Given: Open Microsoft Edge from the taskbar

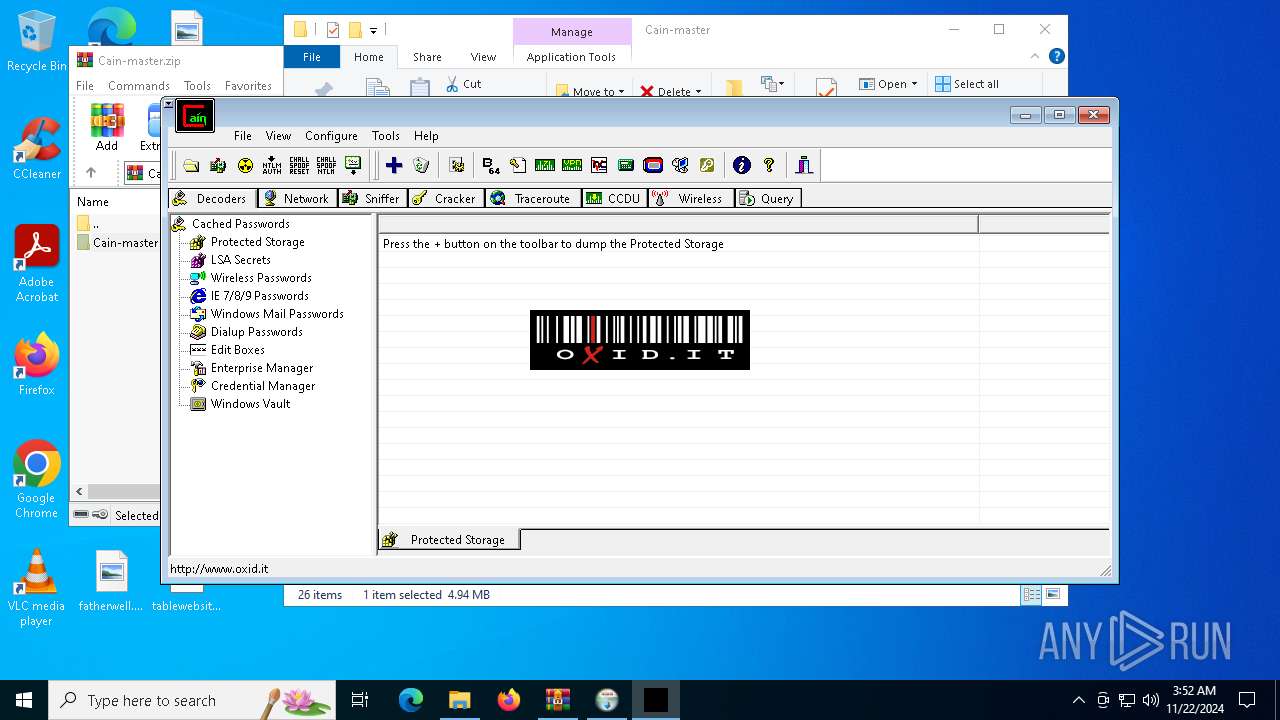Looking at the screenshot, I should click(411, 700).
